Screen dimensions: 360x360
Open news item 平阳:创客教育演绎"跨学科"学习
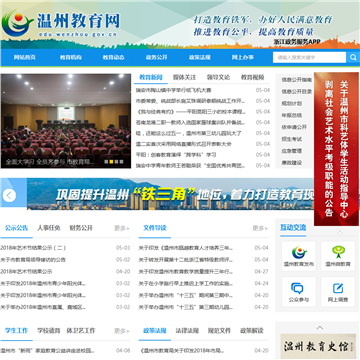(x=176, y=155)
